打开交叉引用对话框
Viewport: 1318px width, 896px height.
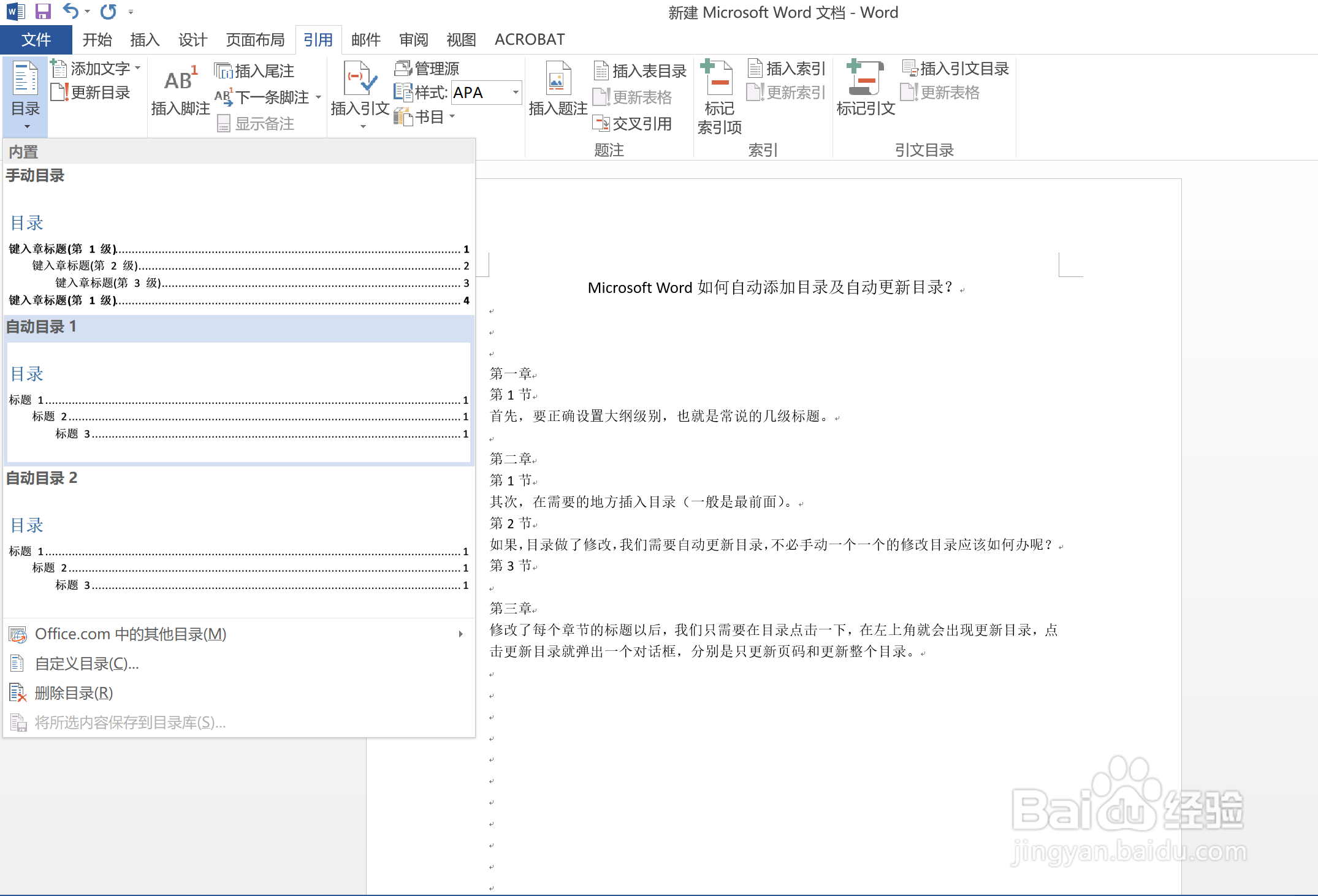click(x=635, y=123)
